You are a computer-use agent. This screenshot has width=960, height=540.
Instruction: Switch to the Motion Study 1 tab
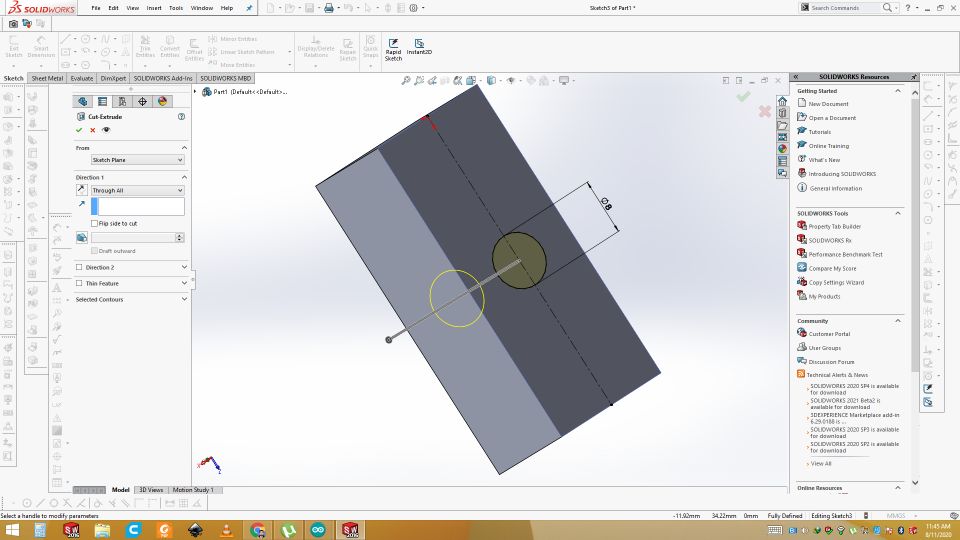[x=193, y=490]
